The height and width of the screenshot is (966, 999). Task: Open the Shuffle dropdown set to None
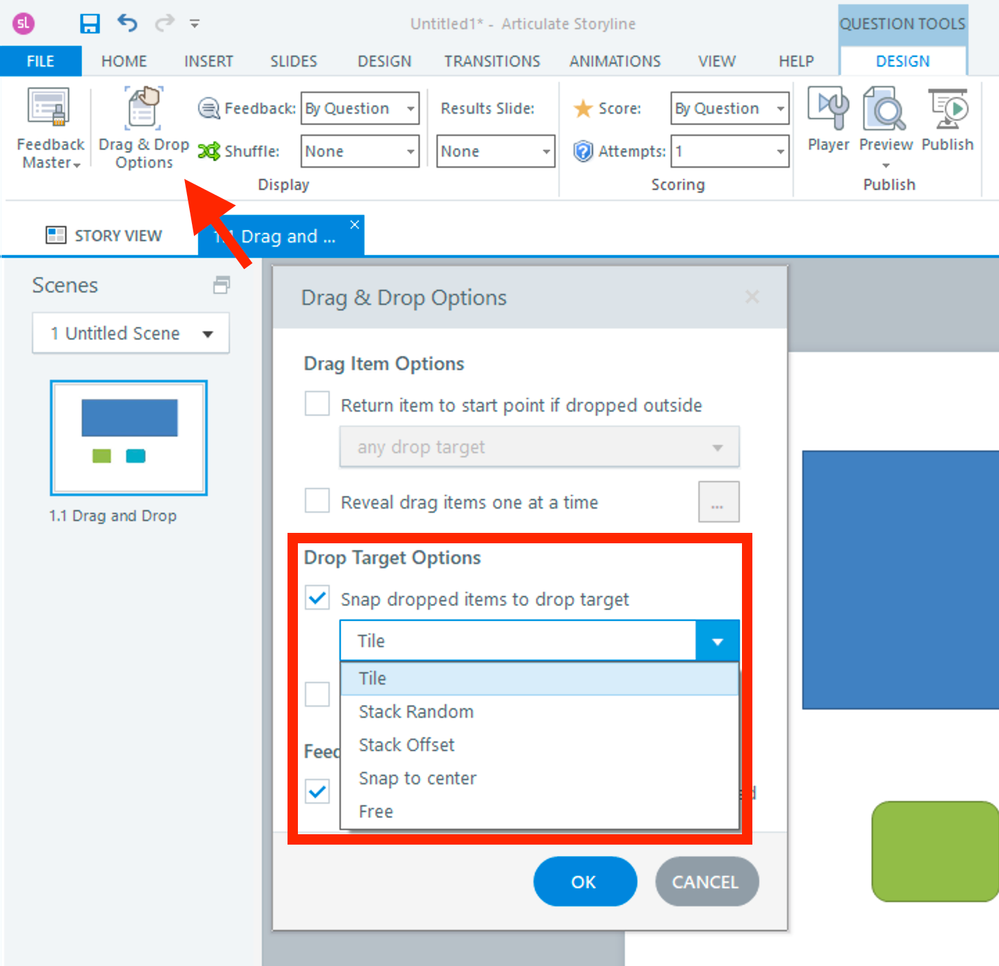[359, 151]
